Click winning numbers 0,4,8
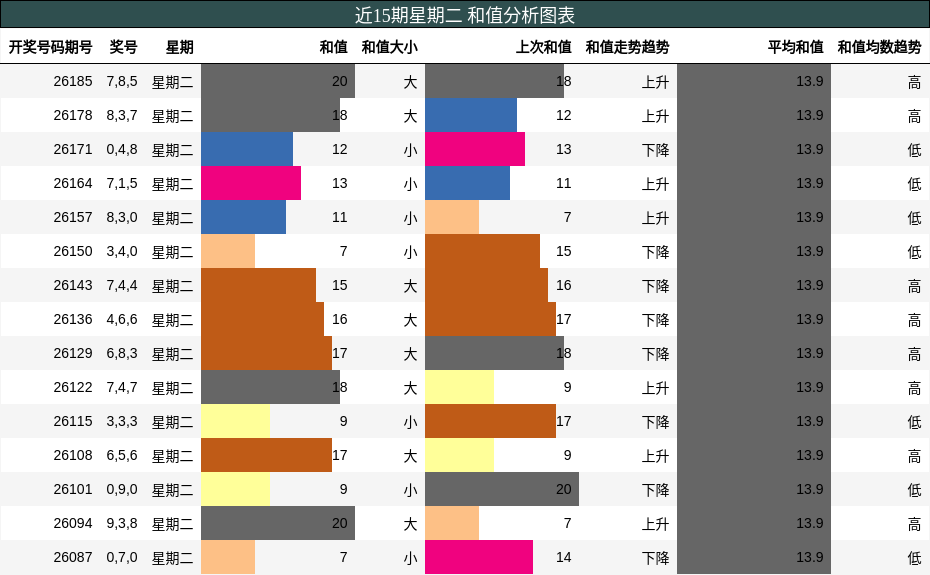This screenshot has height=575, width=930. (x=122, y=150)
